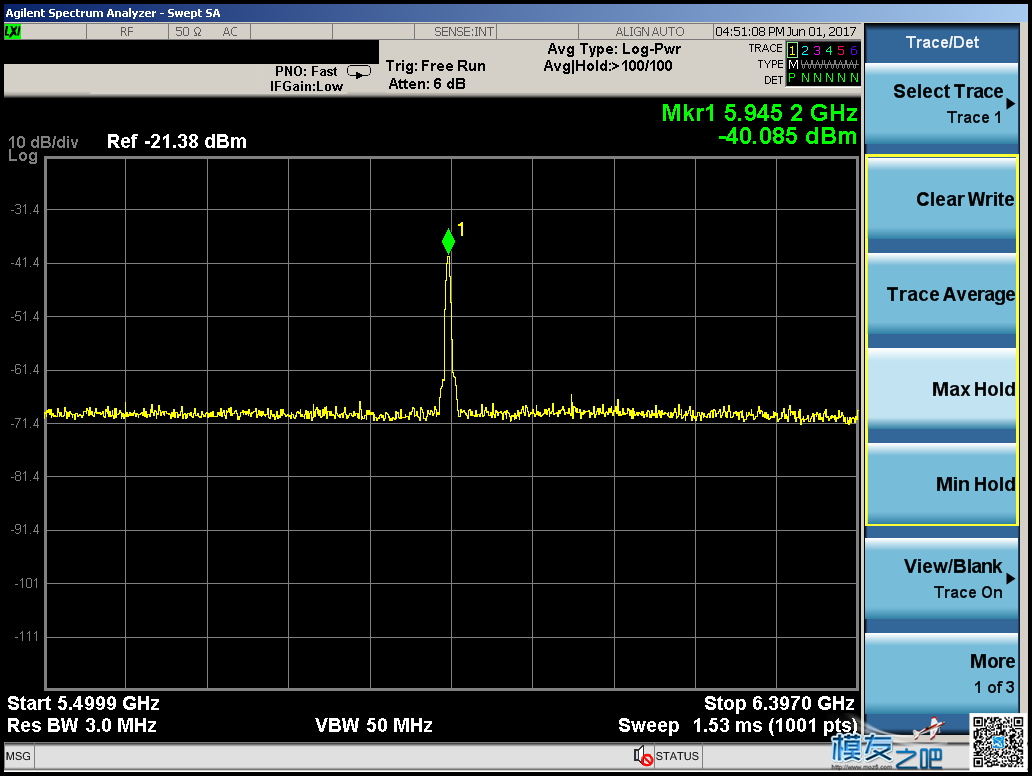Click the IFGain:Low label
This screenshot has height=776, width=1032.
click(306, 87)
